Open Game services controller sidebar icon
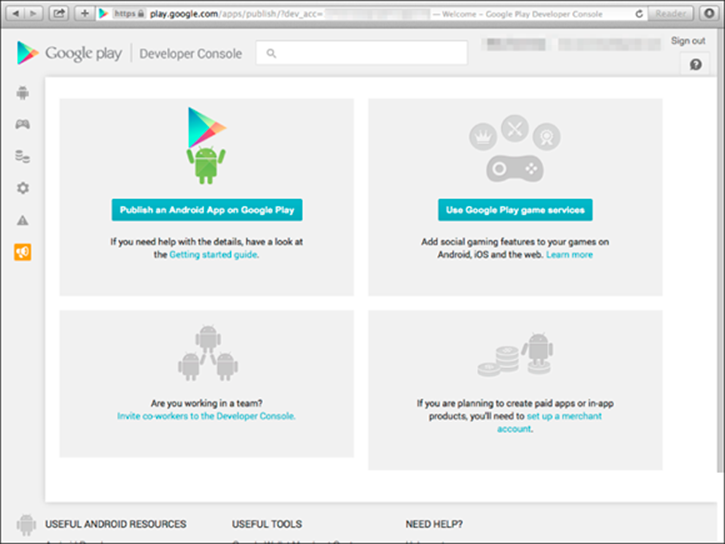The height and width of the screenshot is (544, 725). click(x=23, y=124)
